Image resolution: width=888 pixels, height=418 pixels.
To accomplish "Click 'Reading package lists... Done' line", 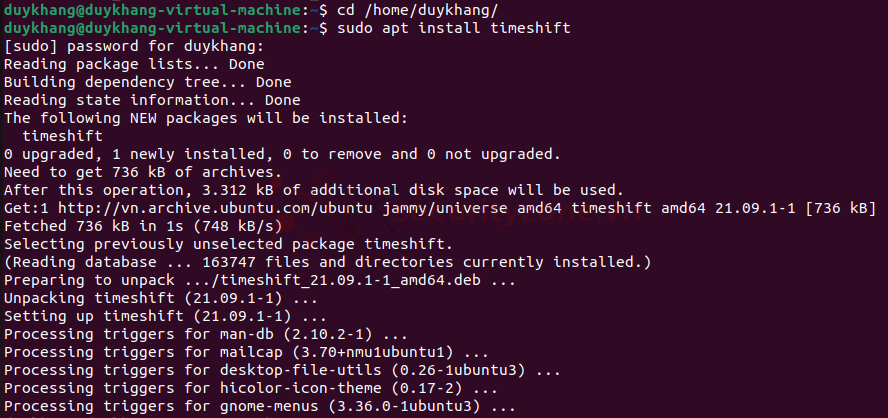I will pos(134,65).
